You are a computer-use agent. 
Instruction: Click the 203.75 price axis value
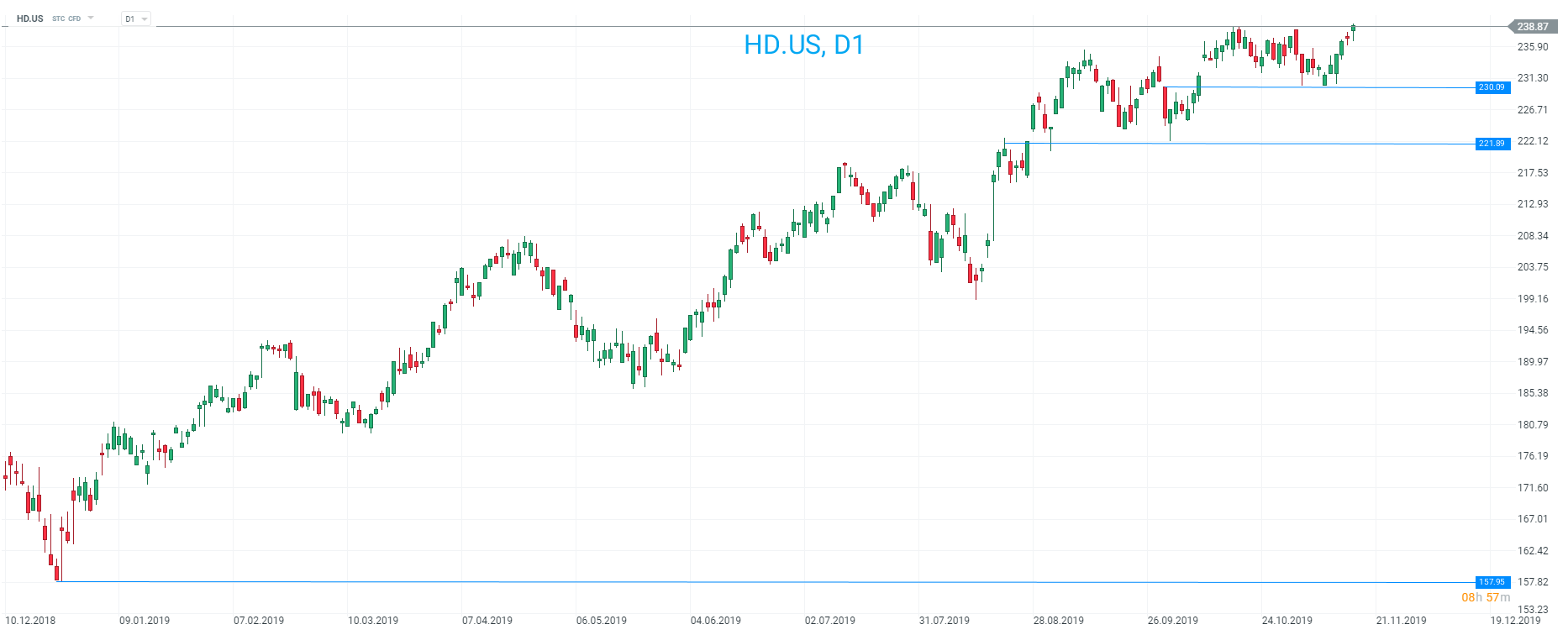click(1533, 267)
